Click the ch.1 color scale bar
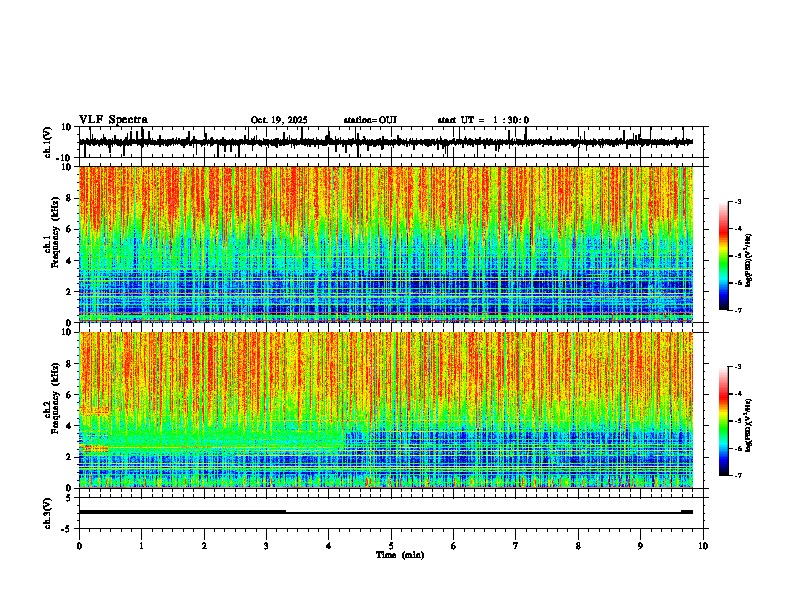 point(724,256)
